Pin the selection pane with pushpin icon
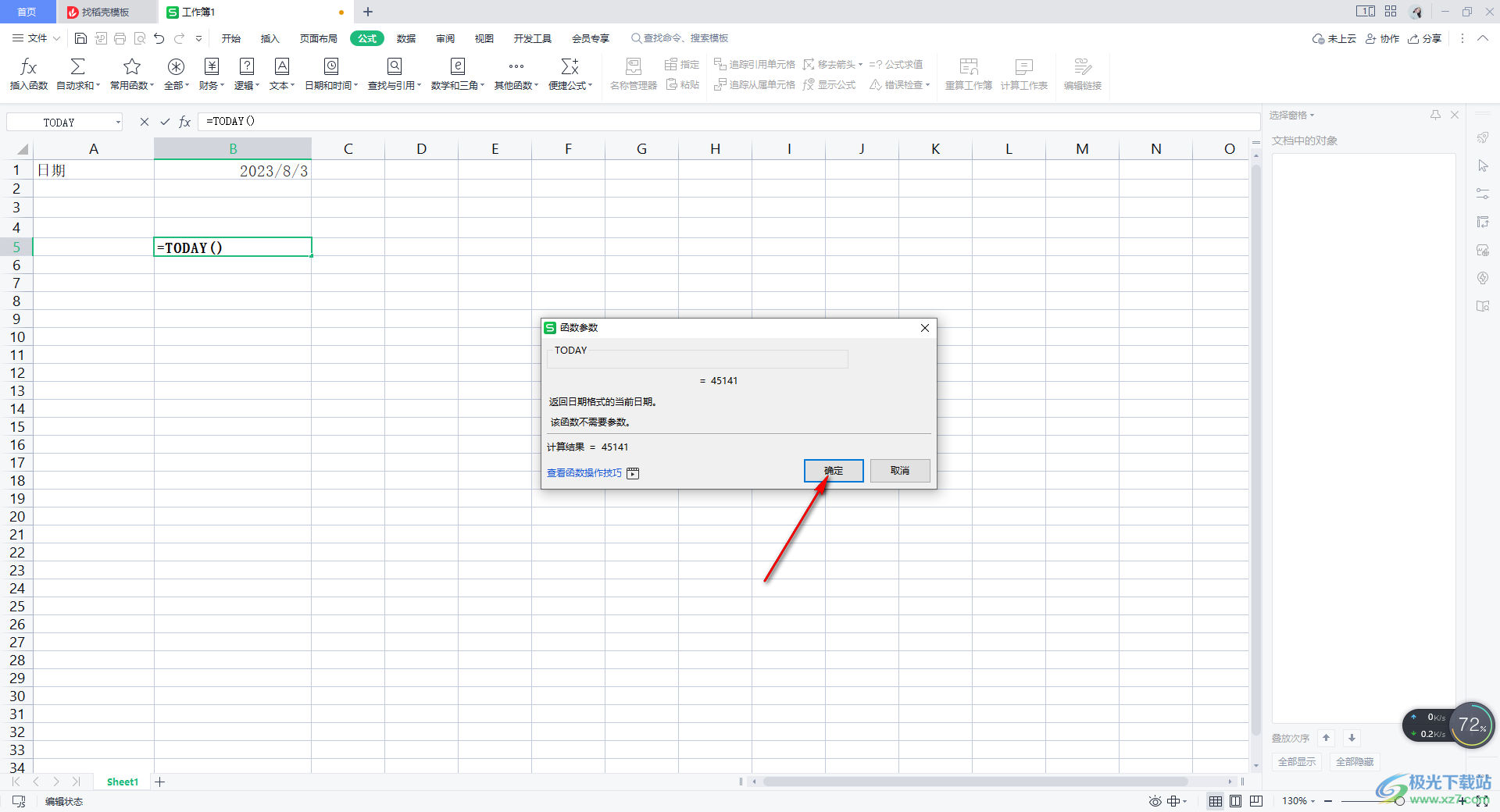The image size is (1500, 812). [x=1435, y=115]
